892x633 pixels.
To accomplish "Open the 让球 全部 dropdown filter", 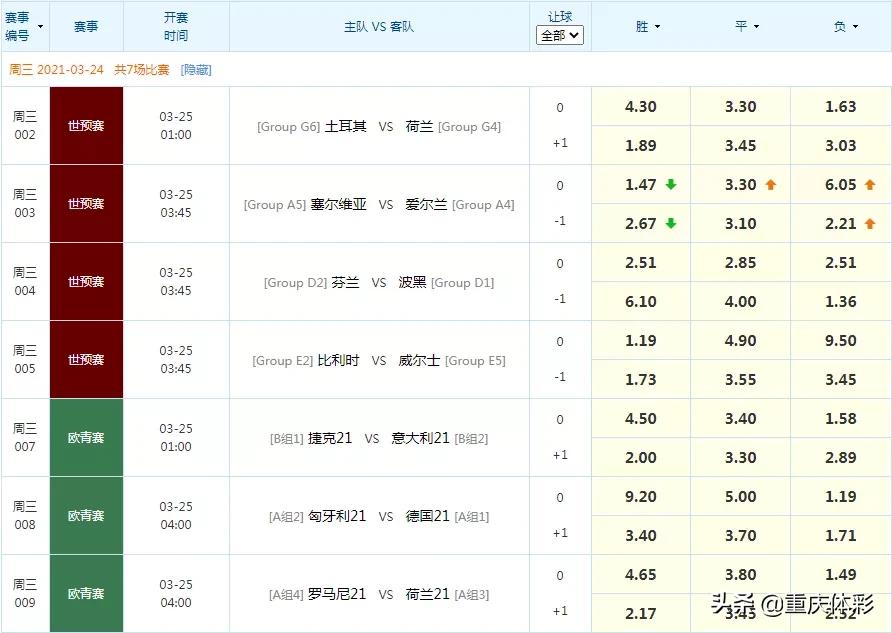I will tap(560, 36).
